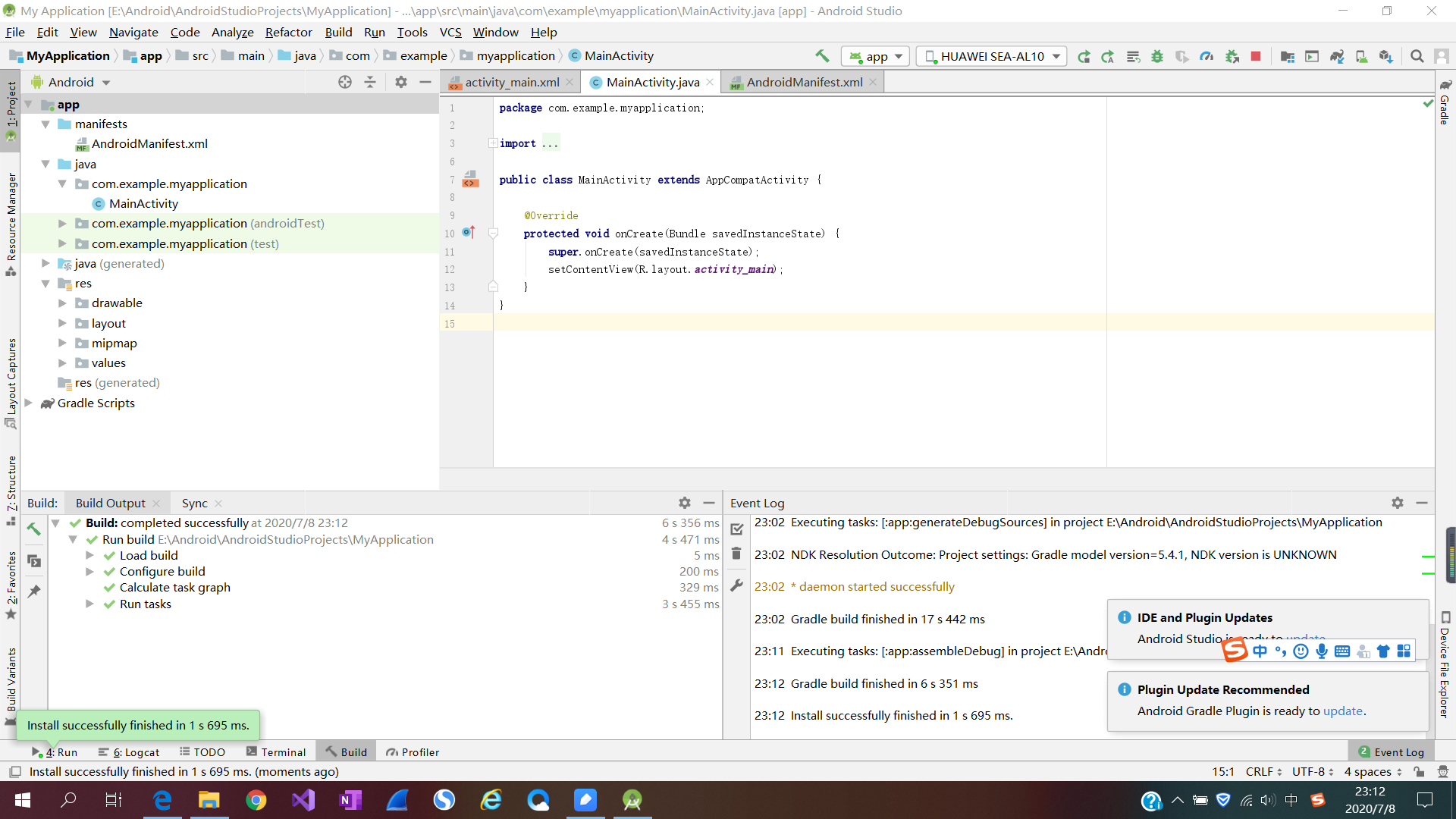Open the Terminal tool window button
The height and width of the screenshot is (819, 1456).
[x=276, y=752]
